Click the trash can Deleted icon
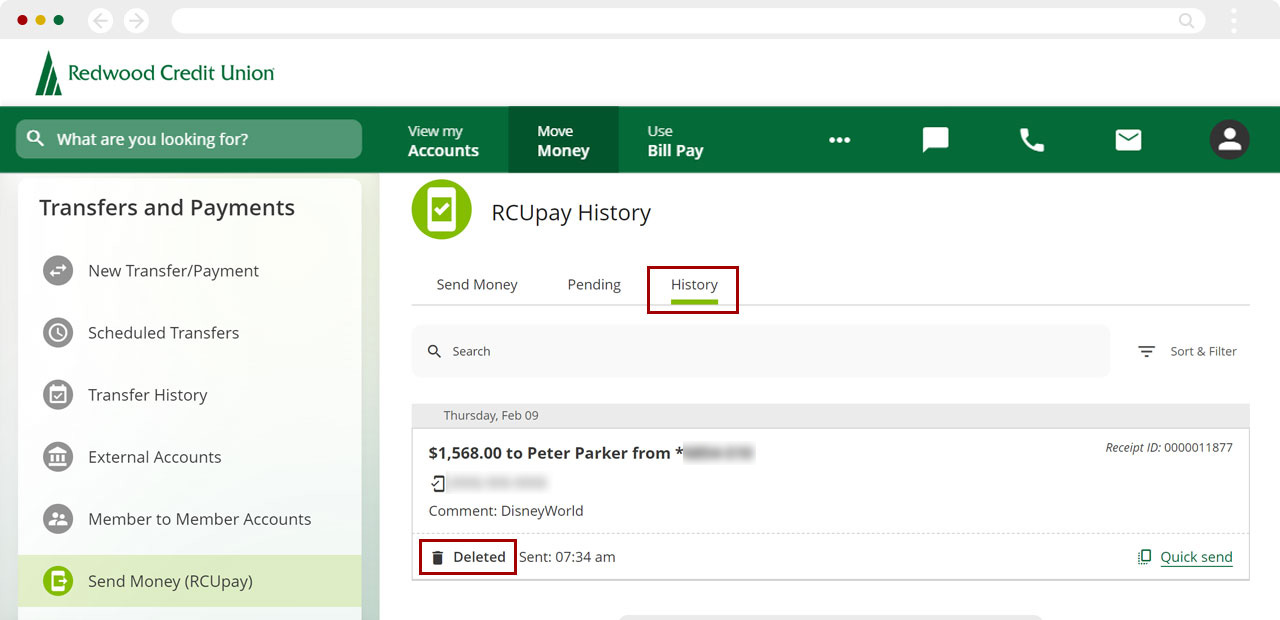 point(437,557)
